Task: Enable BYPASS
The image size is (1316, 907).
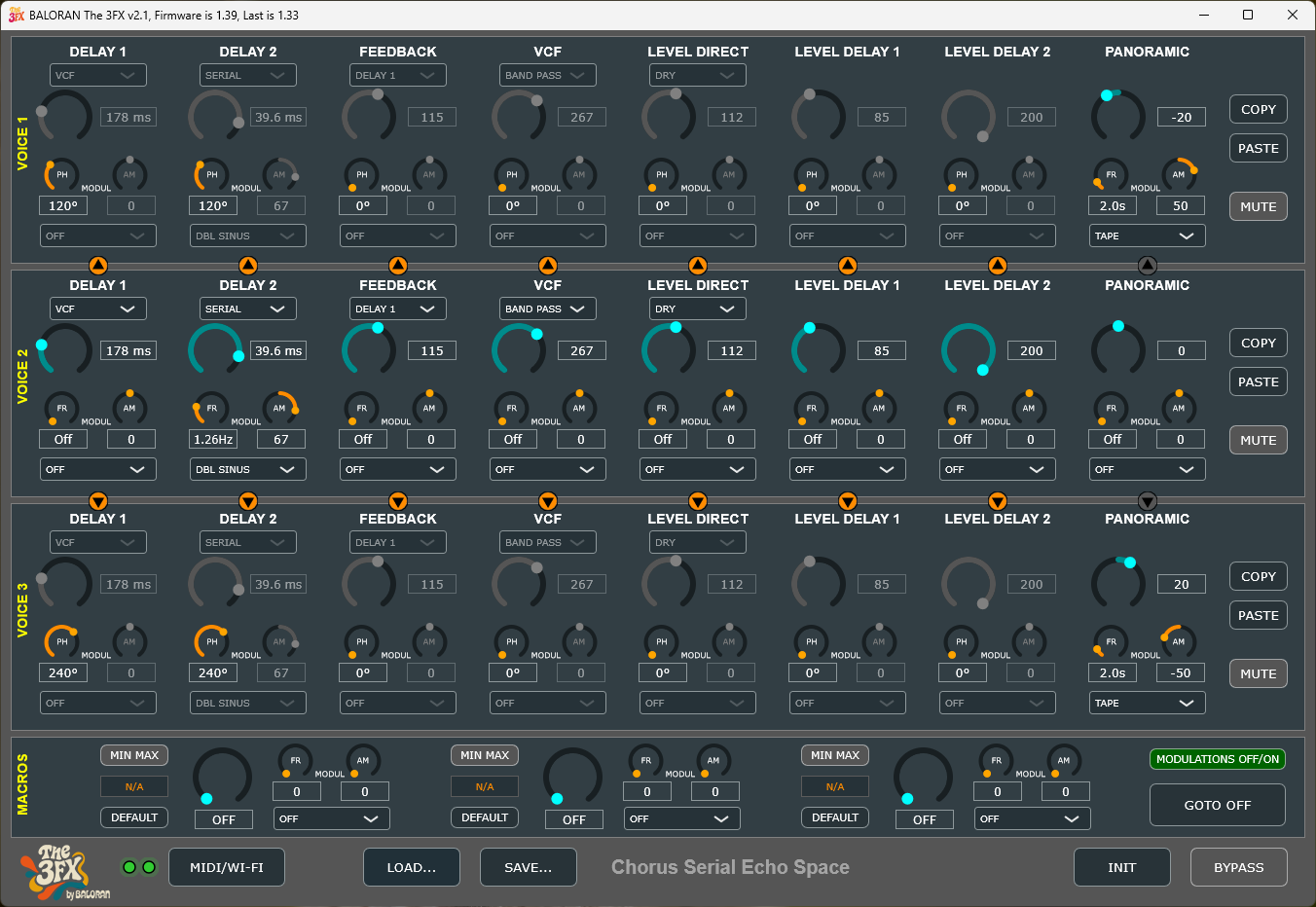Action: (1238, 866)
